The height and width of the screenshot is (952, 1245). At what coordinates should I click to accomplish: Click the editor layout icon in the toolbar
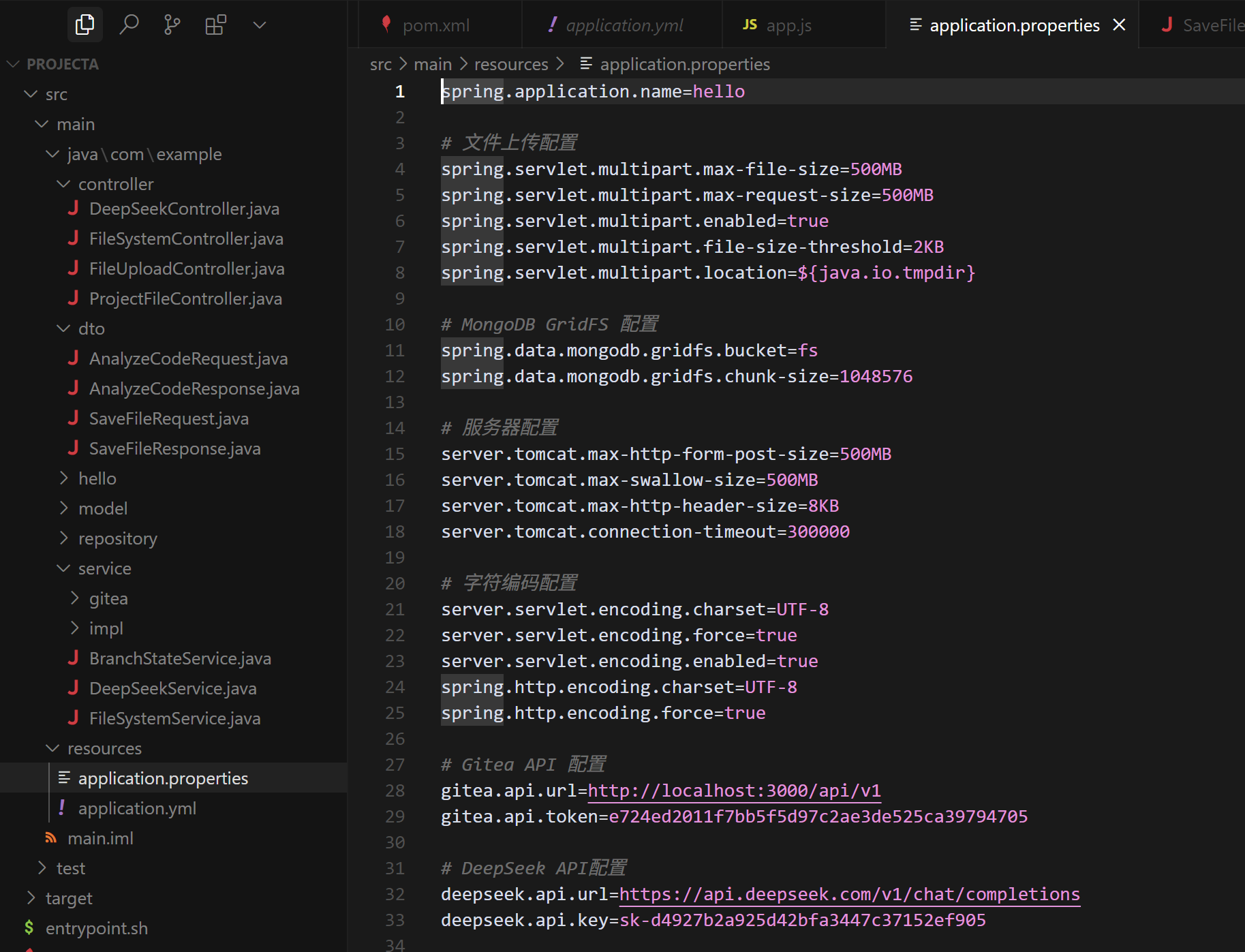(215, 25)
